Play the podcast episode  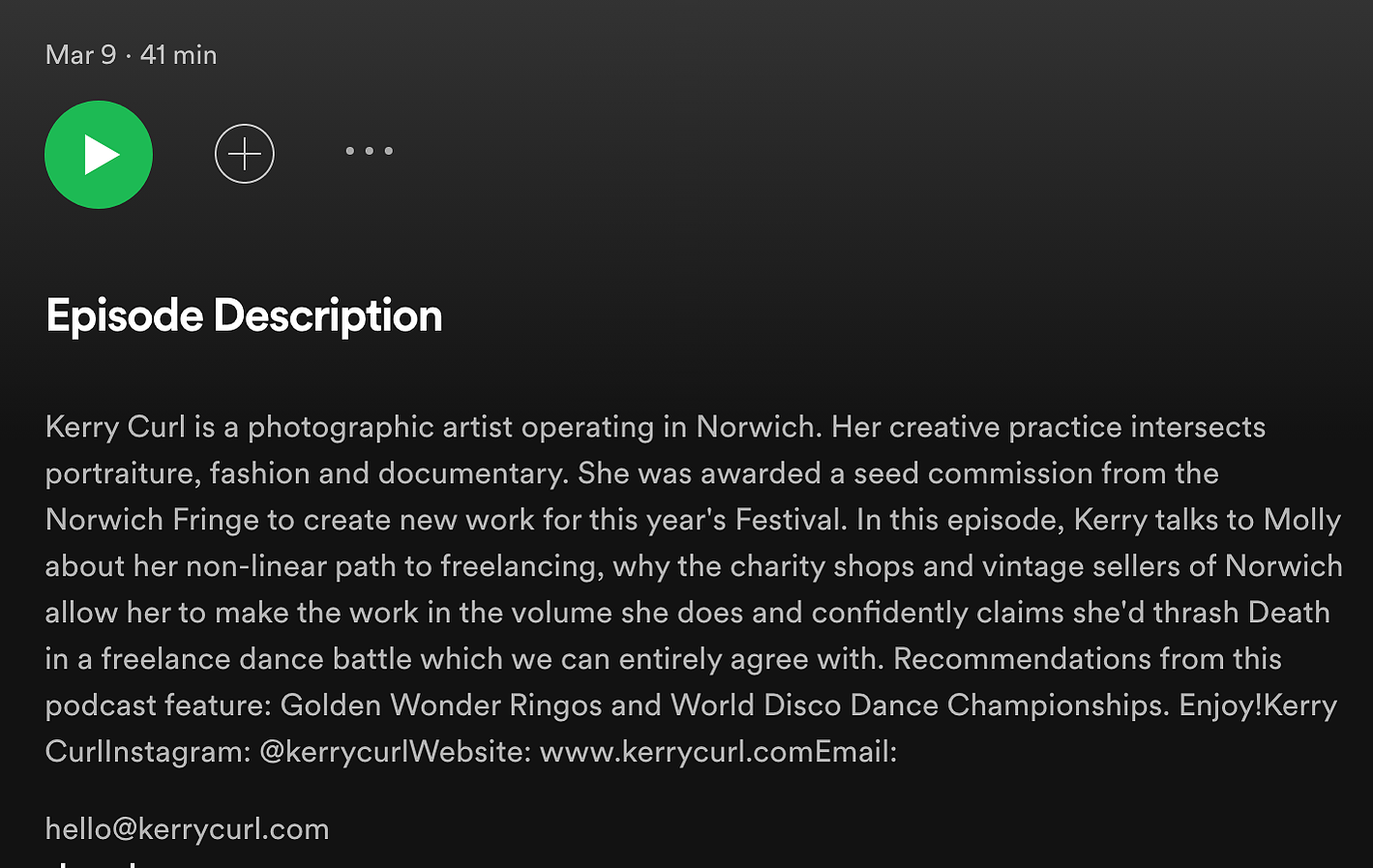tap(99, 155)
